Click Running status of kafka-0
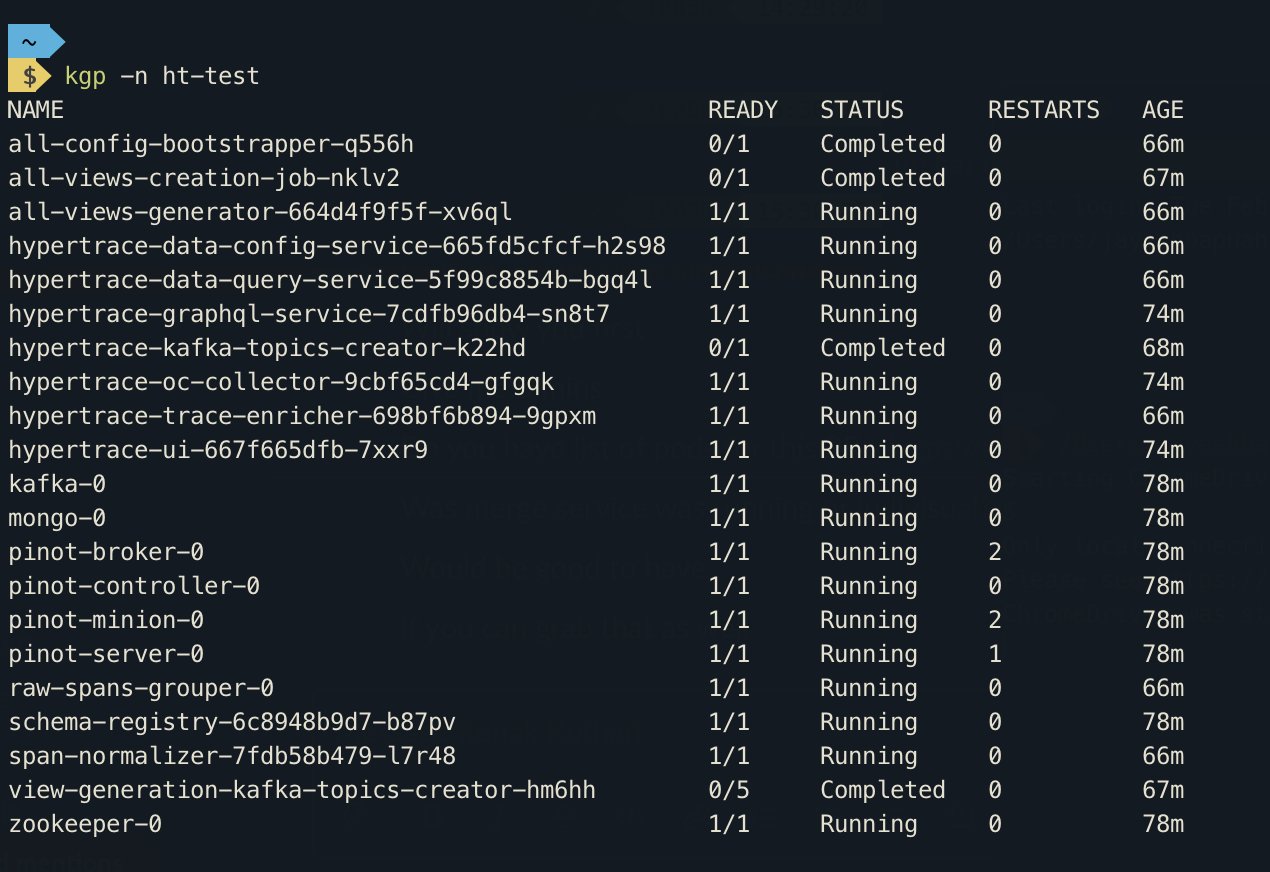1270x872 pixels. 869,484
